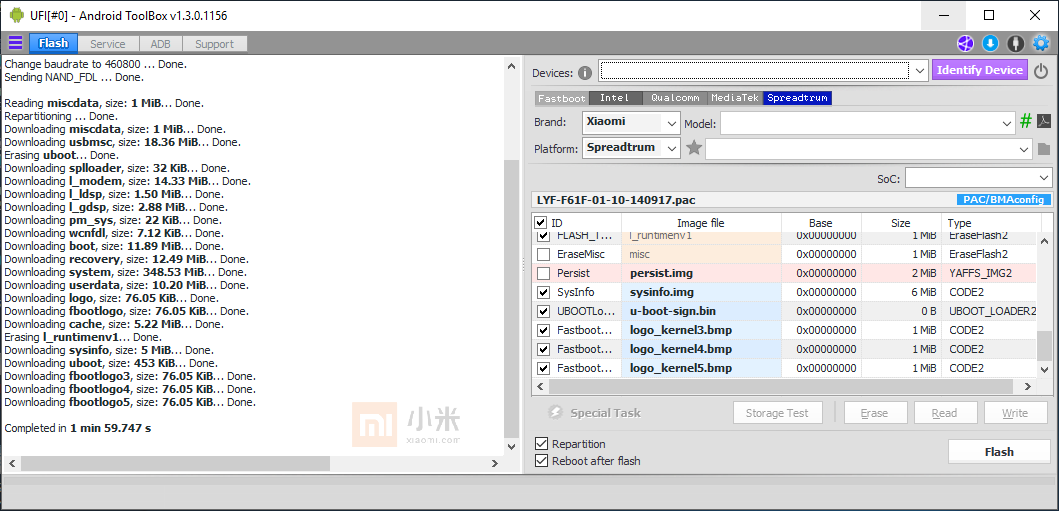Uncheck the logo_kernel4.bmp row checkbox
Screen dimensions: 1059x511
(543, 349)
